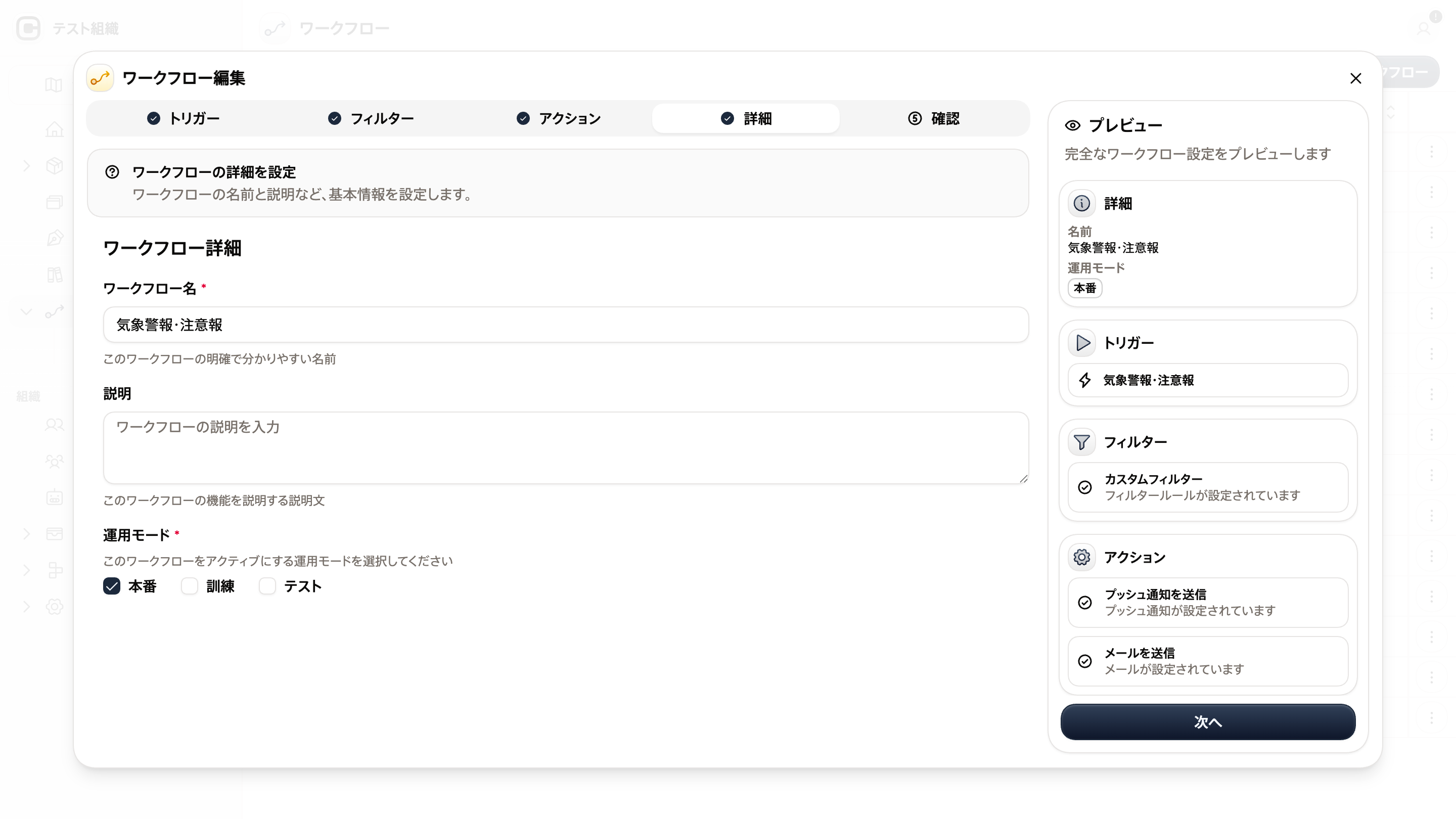
Task: Select the 詳細 step tab
Action: coord(746,119)
